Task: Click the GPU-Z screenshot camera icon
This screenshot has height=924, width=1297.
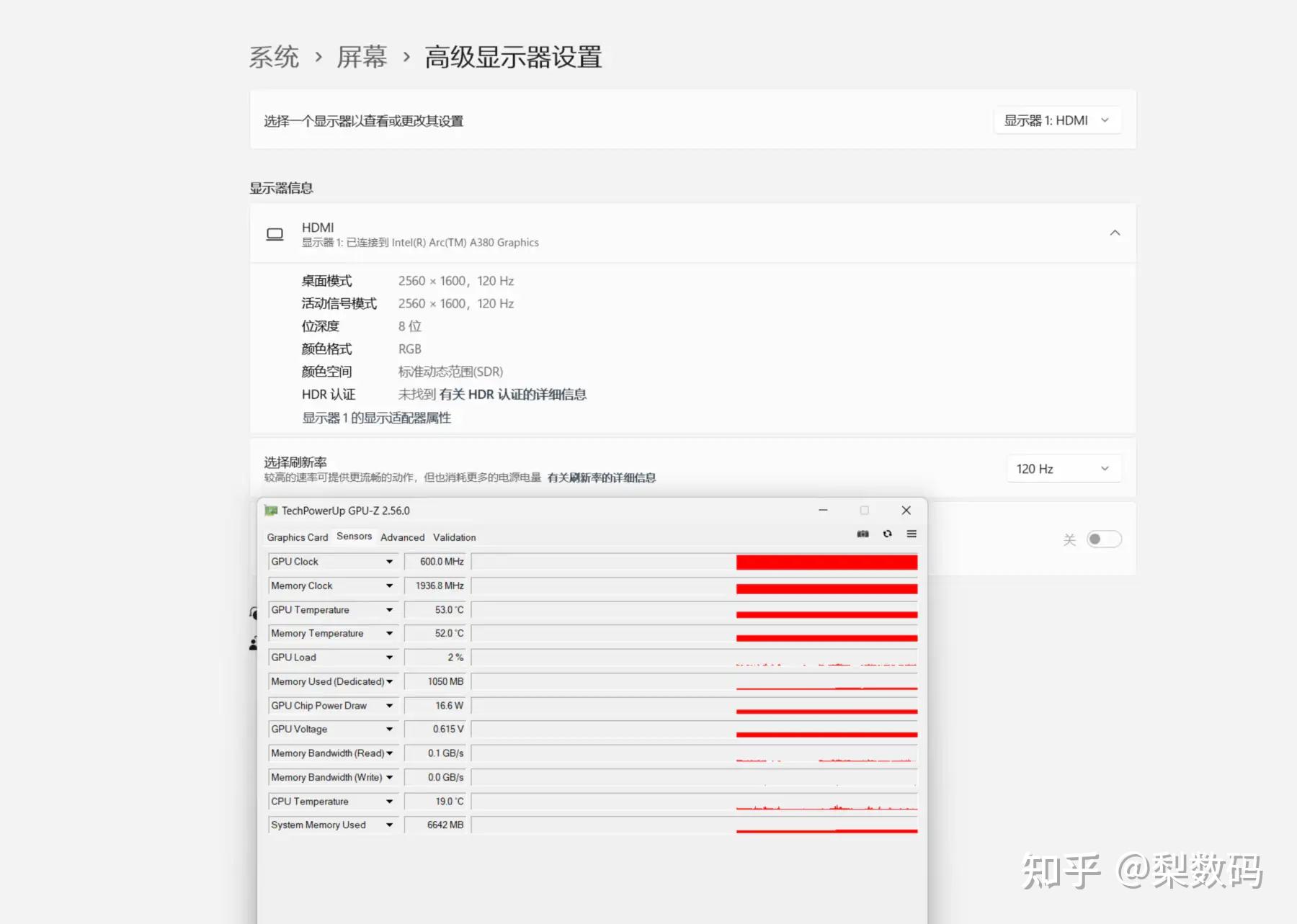Action: [x=862, y=534]
